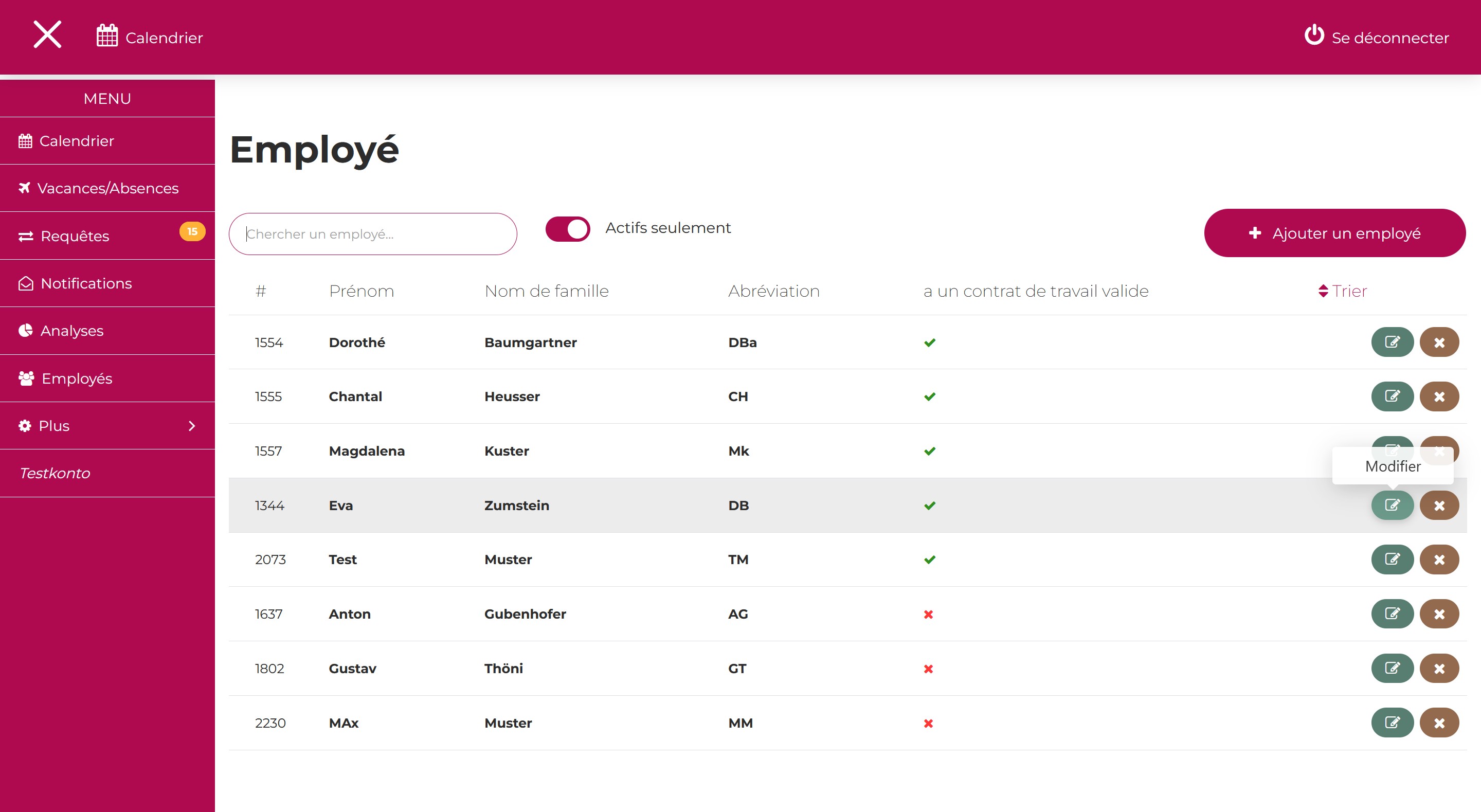The image size is (1481, 812).
Task: Open the Analyses menu entry
Action: pyautogui.click(x=72, y=331)
